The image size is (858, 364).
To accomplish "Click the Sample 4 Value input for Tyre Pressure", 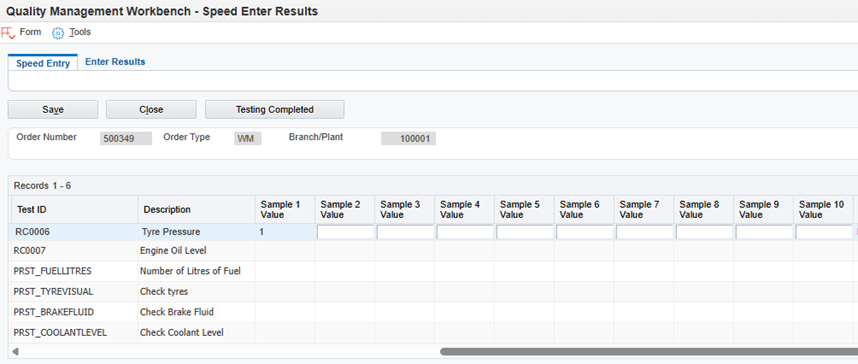I will click(x=465, y=232).
